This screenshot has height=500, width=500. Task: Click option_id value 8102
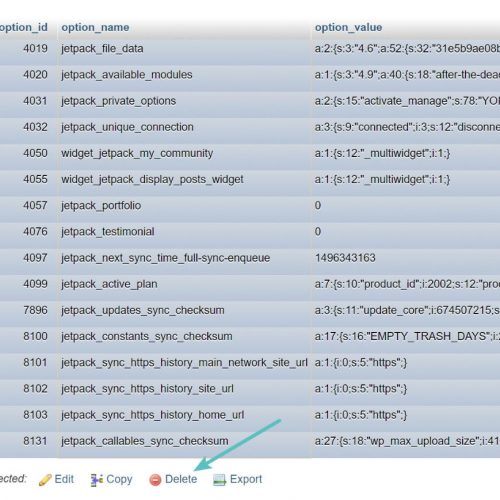click(35, 389)
